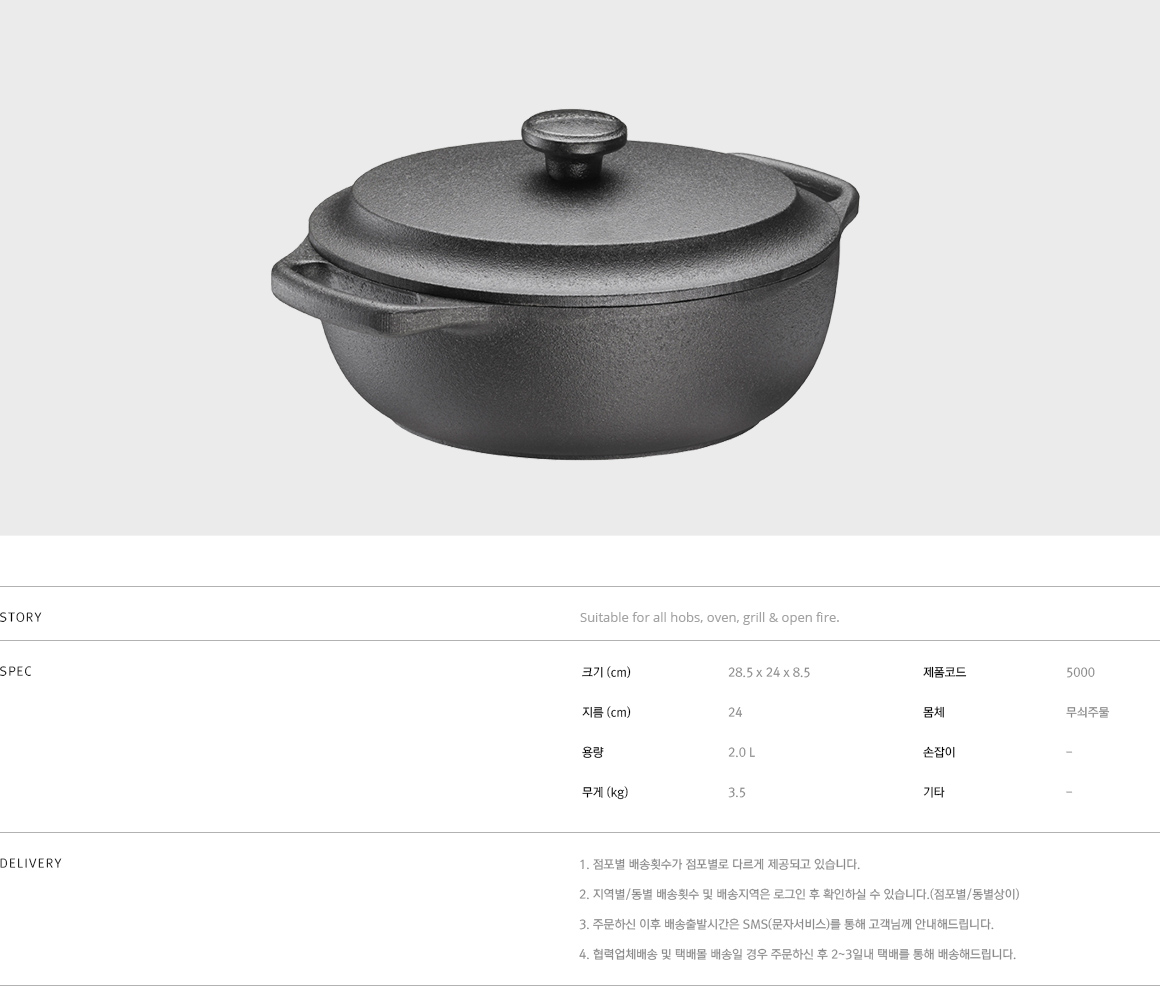
Task: Click the 제품코드 label
Action: click(x=945, y=672)
